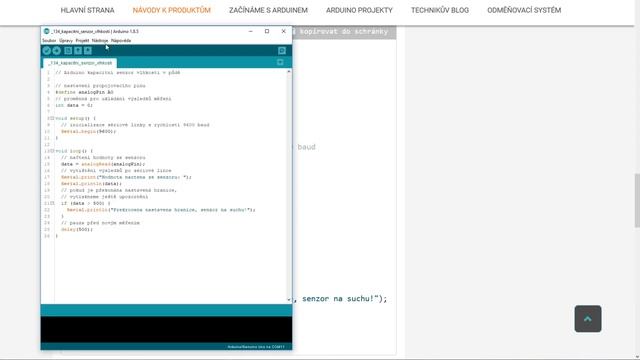The height and width of the screenshot is (360, 640).
Task: Click the 'data = analogRead(analogPin);' line
Action: (103, 164)
